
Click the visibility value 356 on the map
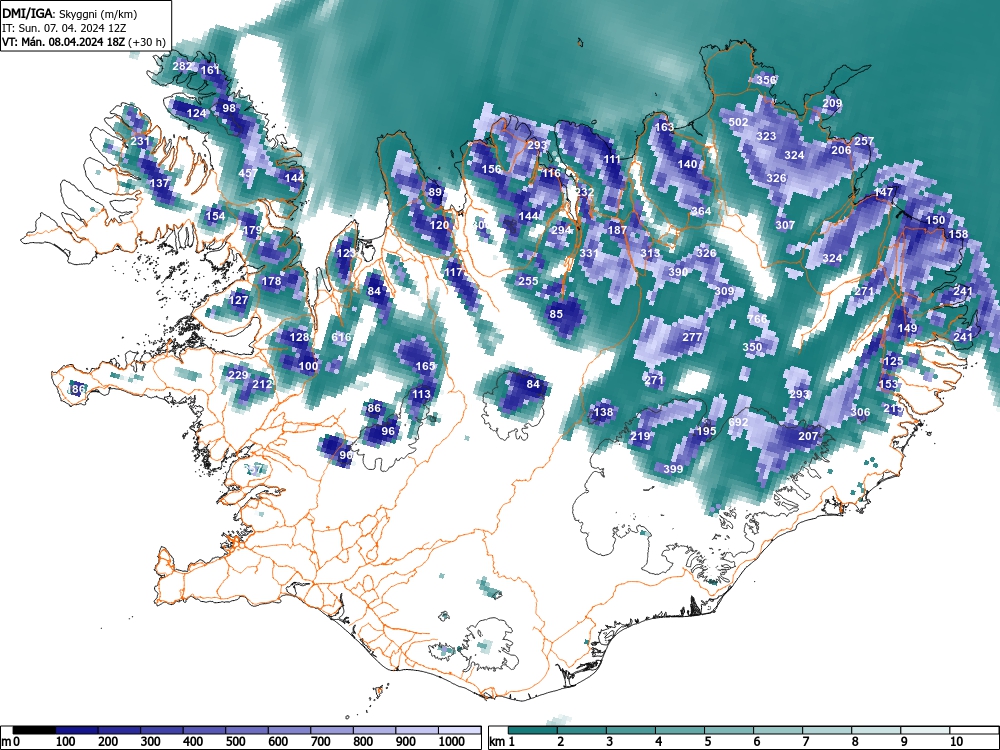(x=767, y=80)
